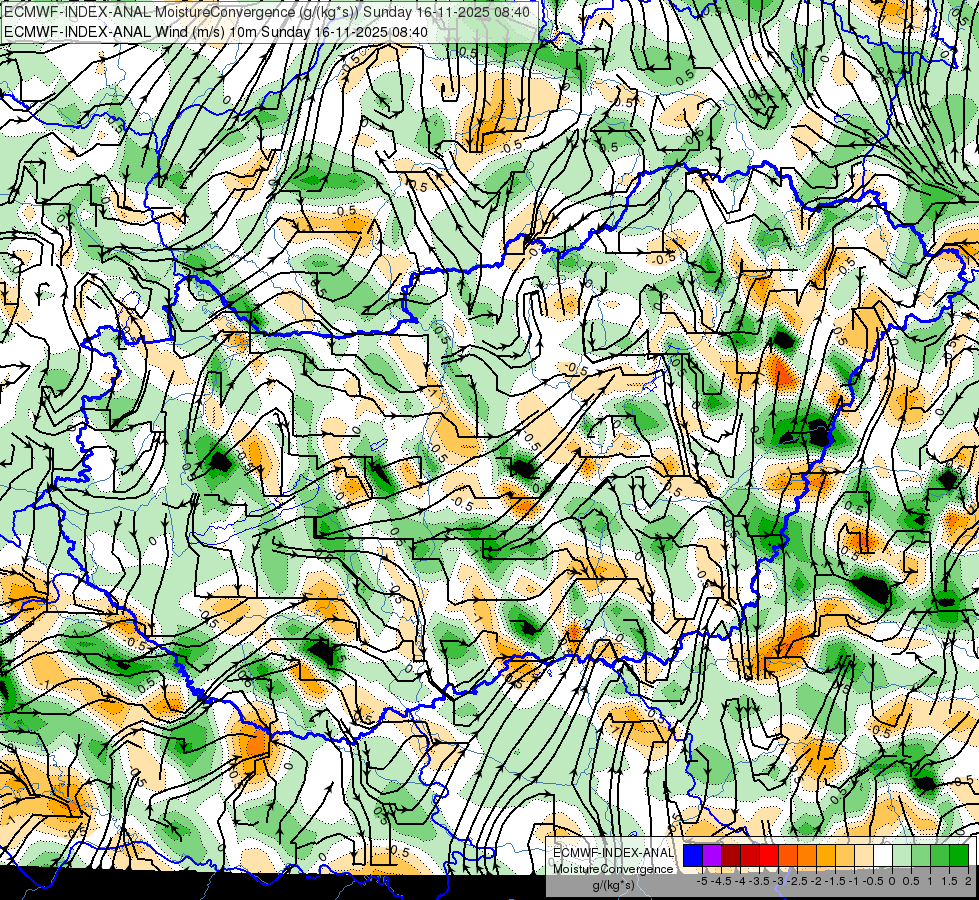Click the Wind (m/s) 10m title line
The height and width of the screenshot is (900, 979).
coord(216,32)
